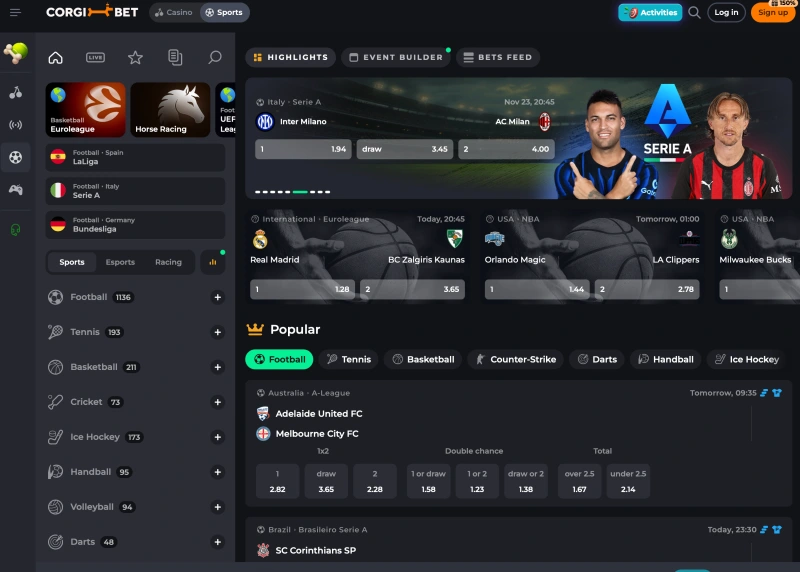Open the Horse Racing thumbnail card
Viewport: 800px width, 572px height.
[x=170, y=109]
